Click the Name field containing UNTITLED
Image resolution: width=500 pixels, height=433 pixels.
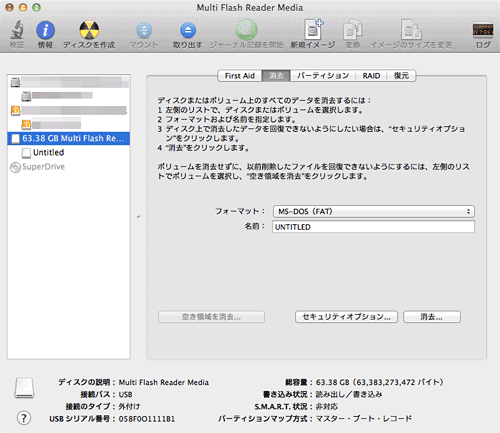coord(373,227)
